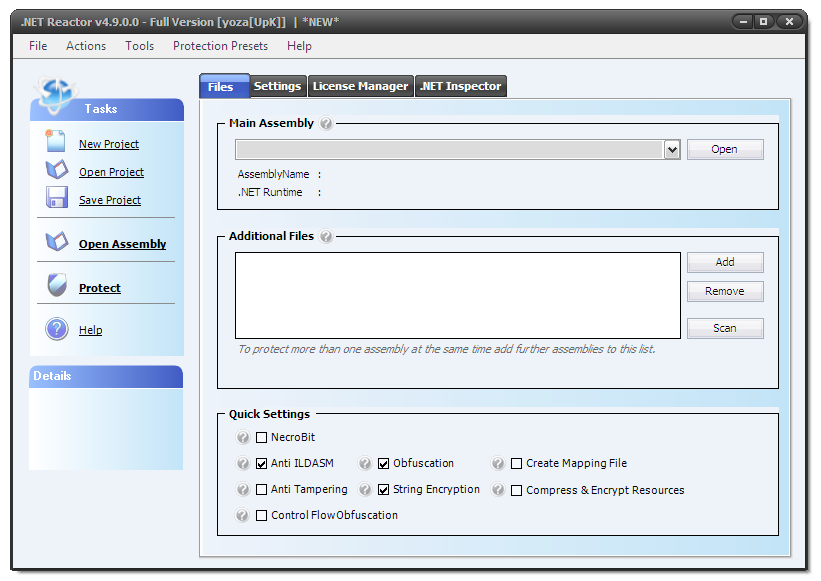Tick the Compress & Encrypt Resources checkbox
821x581 pixels.
517,490
